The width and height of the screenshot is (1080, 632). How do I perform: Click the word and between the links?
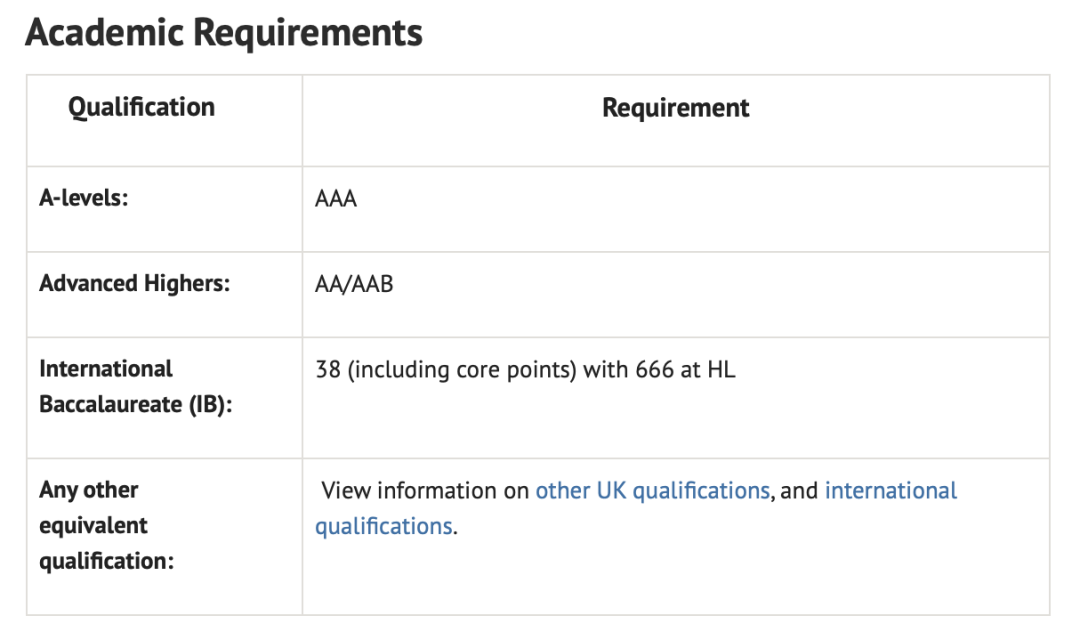point(799,490)
